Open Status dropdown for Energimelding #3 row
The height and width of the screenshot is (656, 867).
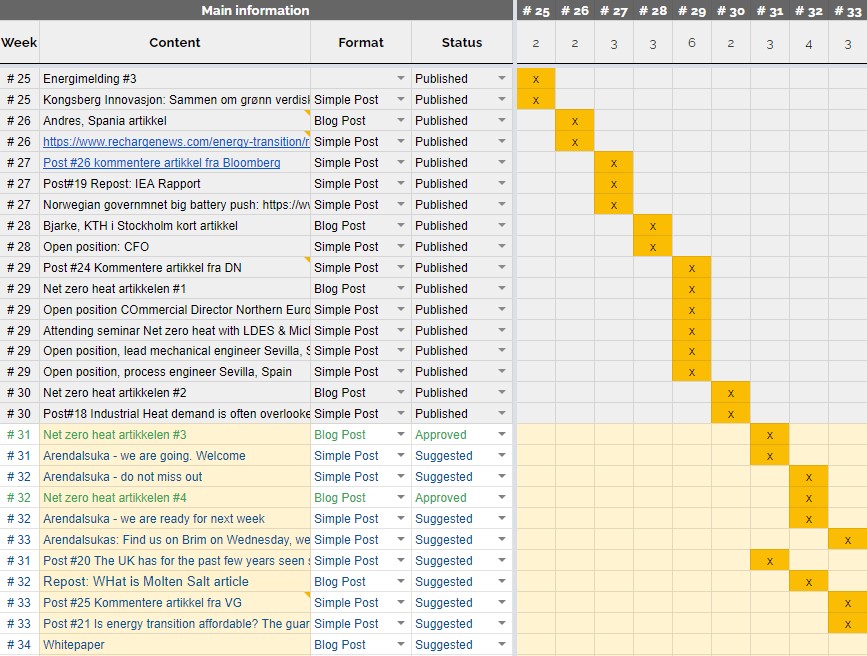pos(502,79)
